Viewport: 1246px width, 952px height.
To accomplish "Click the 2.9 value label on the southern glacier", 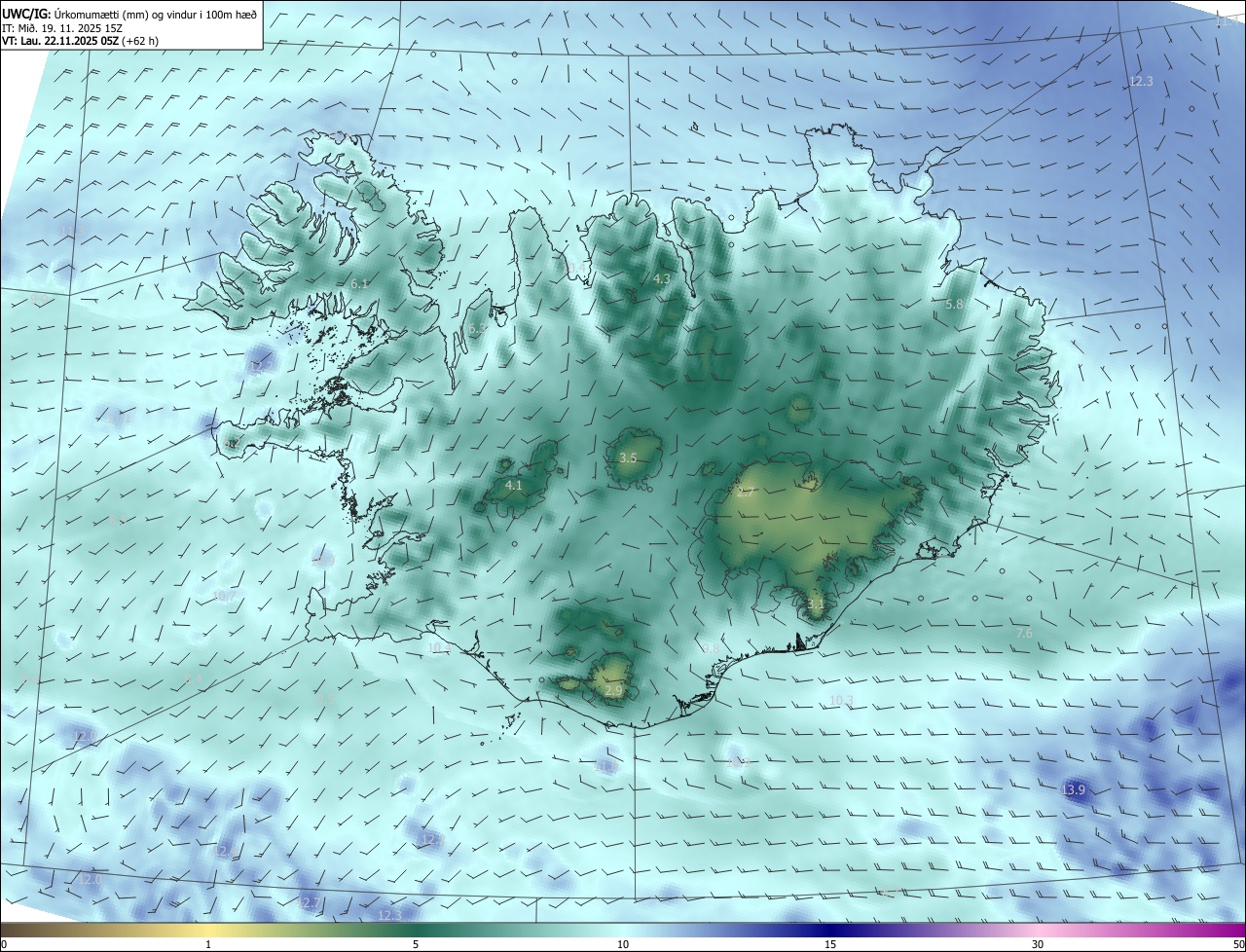I will click(613, 690).
